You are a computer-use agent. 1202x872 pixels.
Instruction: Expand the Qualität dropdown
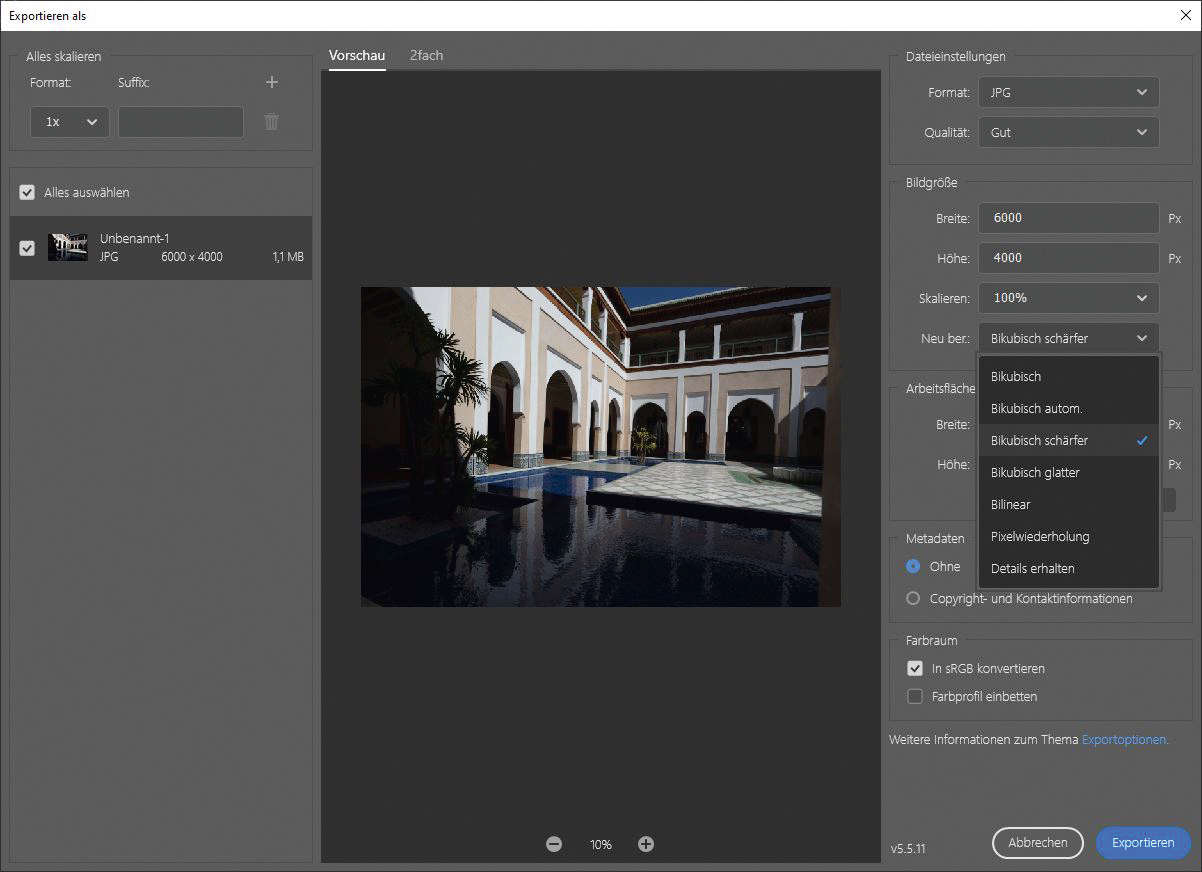[x=1068, y=132]
